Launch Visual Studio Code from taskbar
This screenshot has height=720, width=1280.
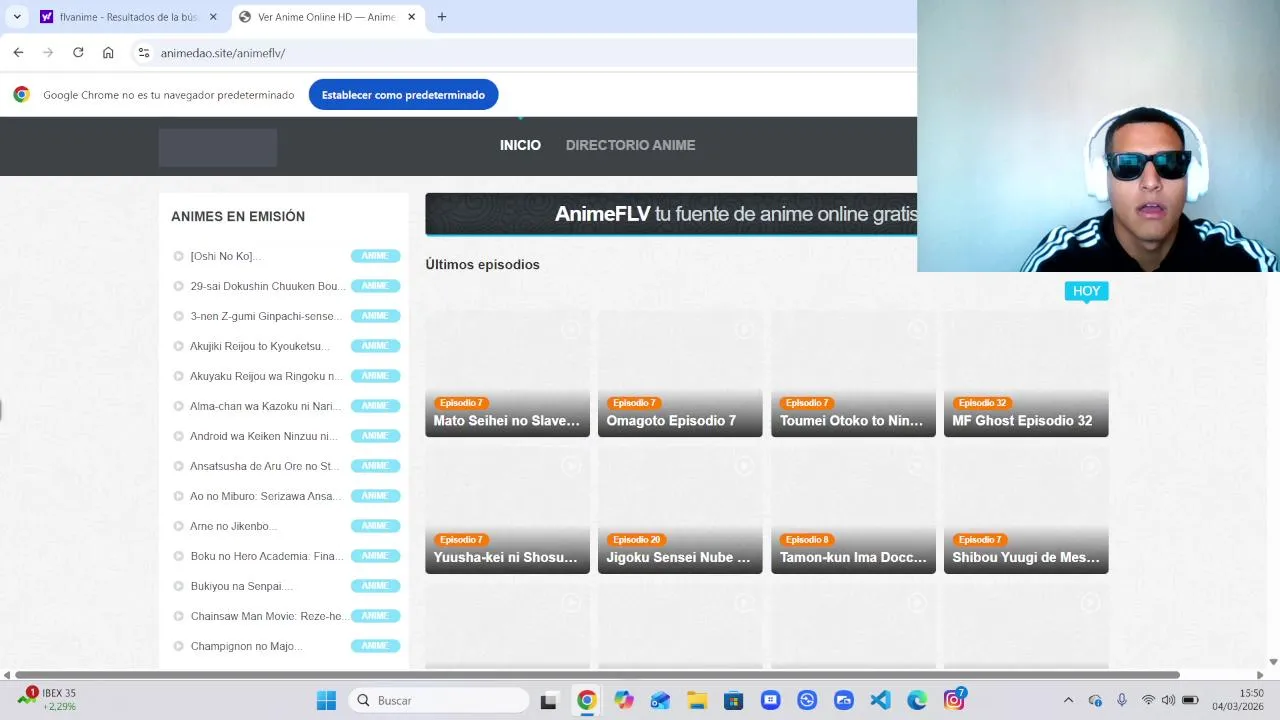pyautogui.click(x=880, y=700)
